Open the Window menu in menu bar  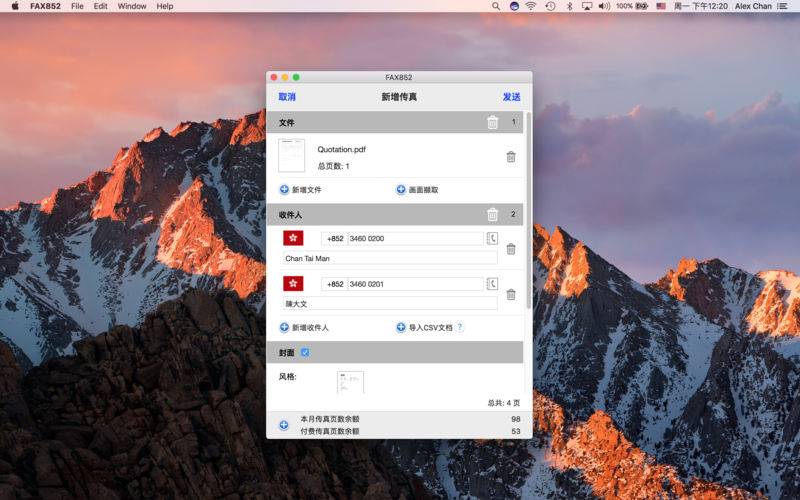131,6
